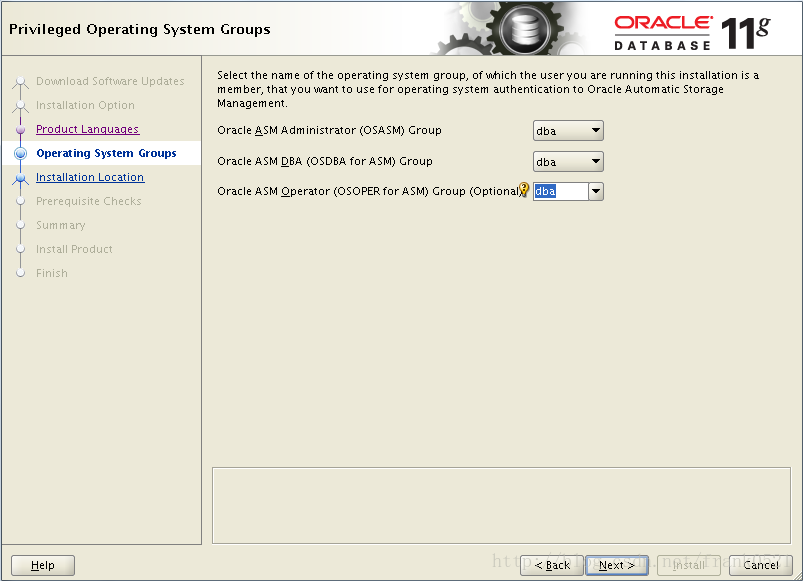This screenshot has height=581, width=803.
Task: Go to the Installation Location step
Action: click(90, 177)
